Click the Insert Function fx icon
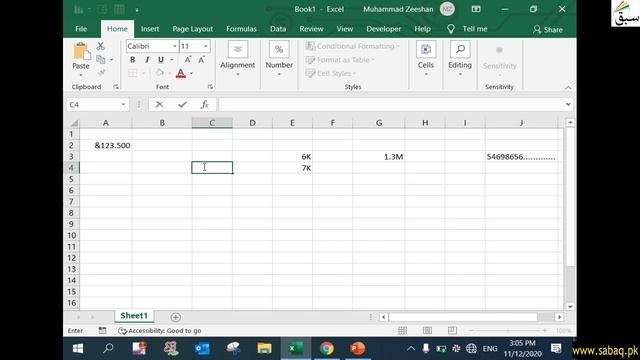The width and height of the screenshot is (640, 360). [204, 105]
